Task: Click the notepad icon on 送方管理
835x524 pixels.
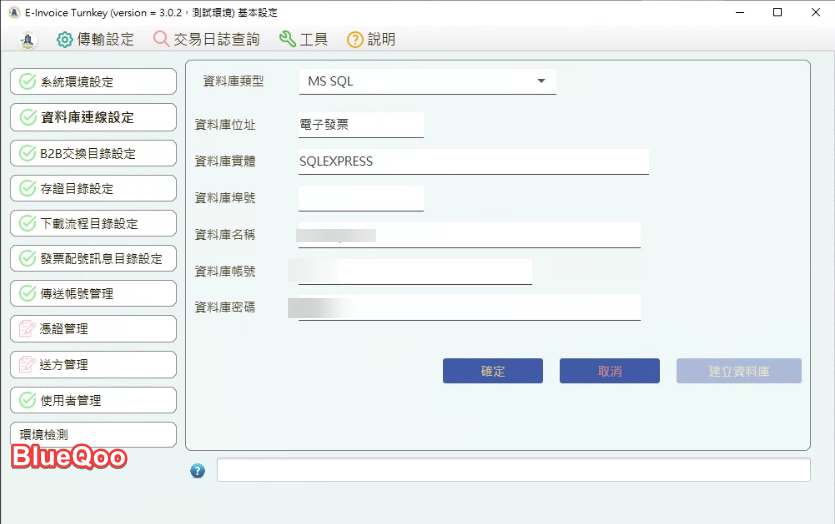Action: [28, 364]
